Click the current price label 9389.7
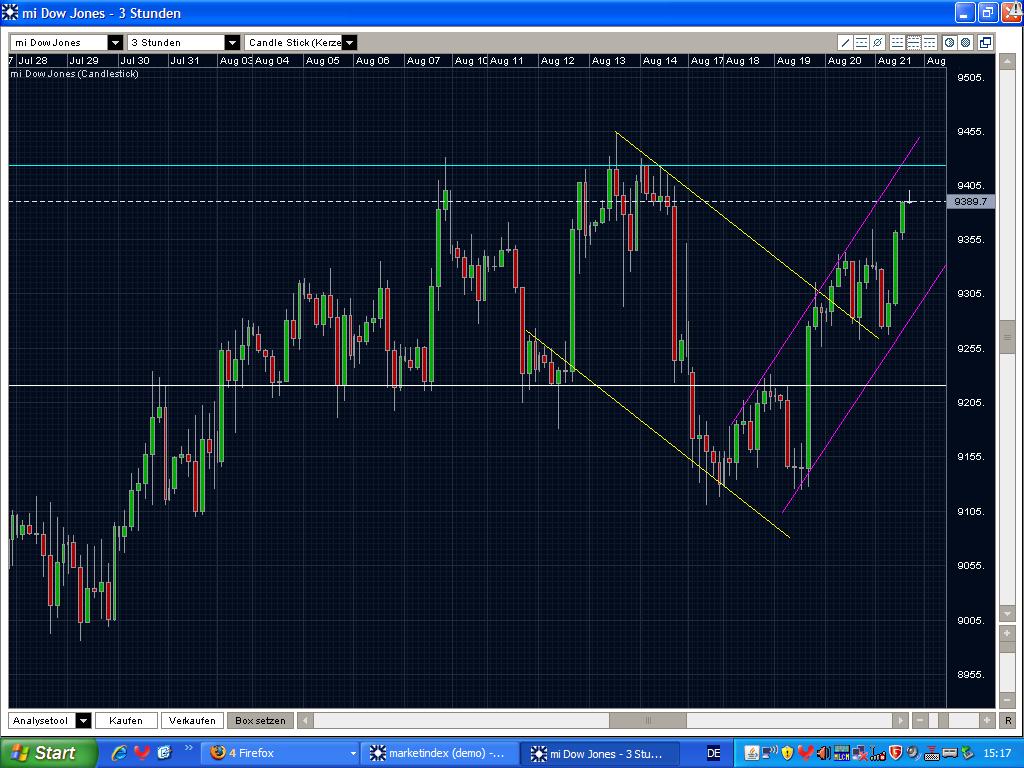Screen dimensions: 1024x768 (x=970, y=201)
